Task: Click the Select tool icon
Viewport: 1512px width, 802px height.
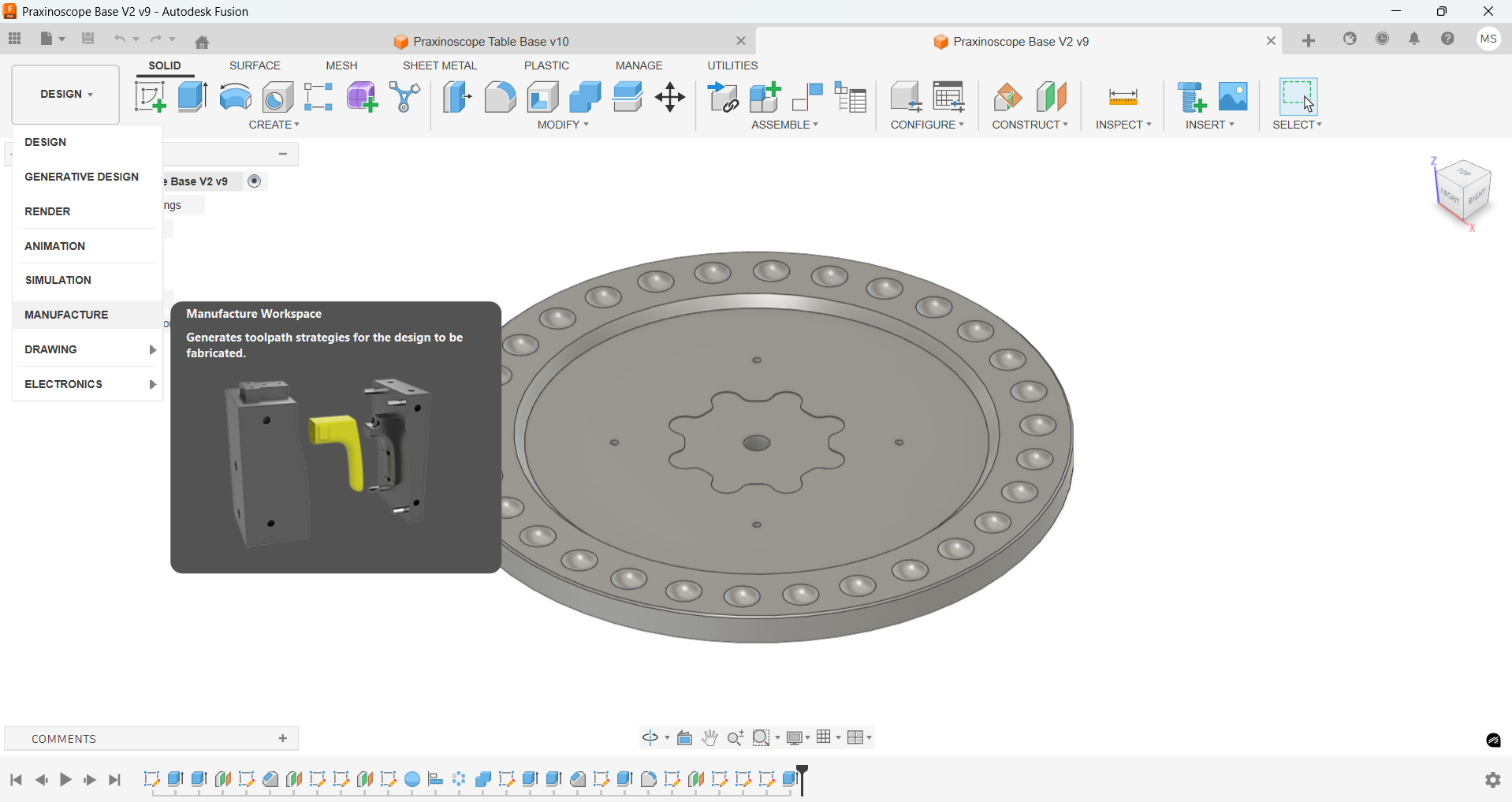Action: [1298, 96]
